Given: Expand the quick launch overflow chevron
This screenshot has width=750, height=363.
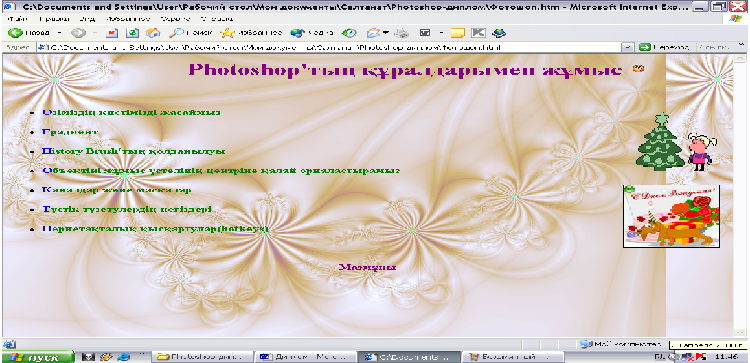Looking at the screenshot, I should [142, 355].
